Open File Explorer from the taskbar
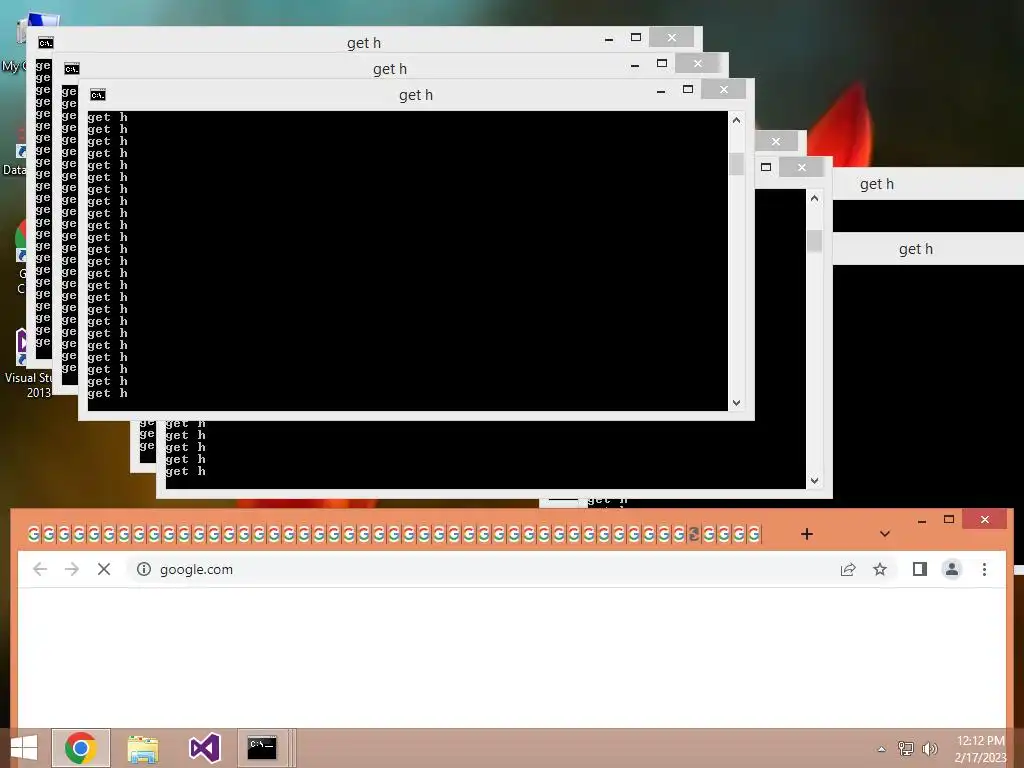This screenshot has width=1024, height=768. (x=143, y=748)
